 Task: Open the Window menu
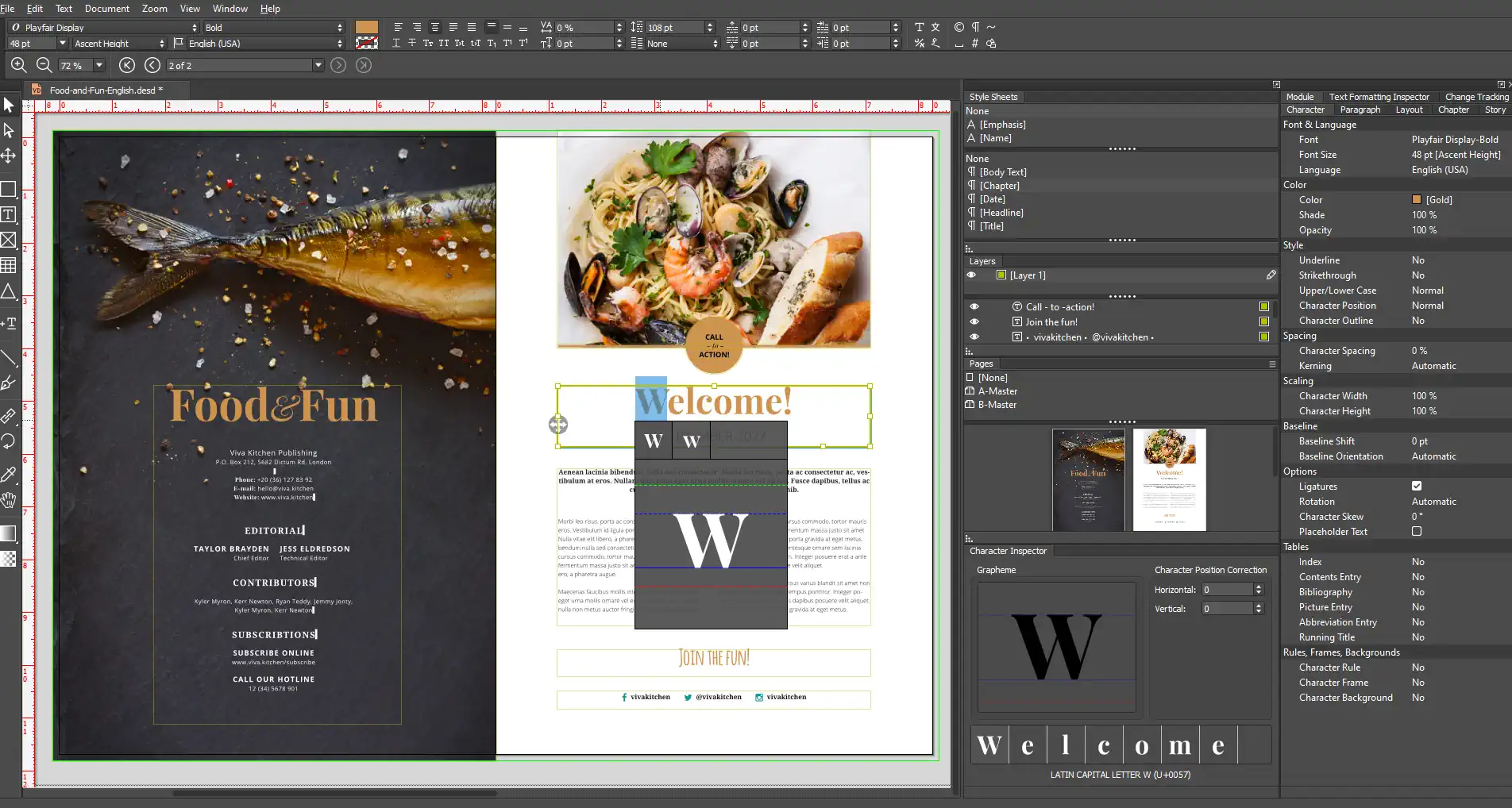click(x=229, y=9)
